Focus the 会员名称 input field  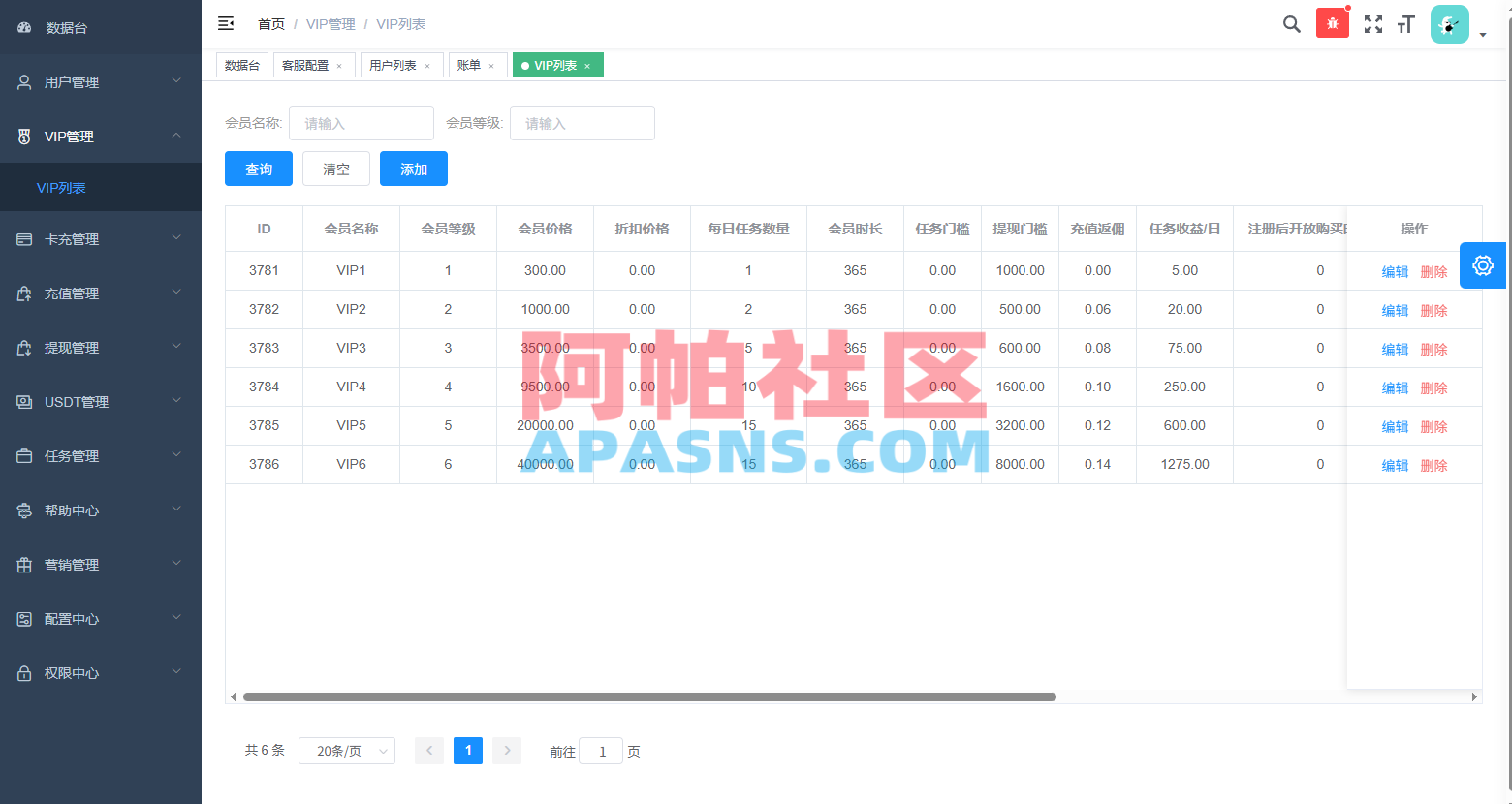[362, 123]
